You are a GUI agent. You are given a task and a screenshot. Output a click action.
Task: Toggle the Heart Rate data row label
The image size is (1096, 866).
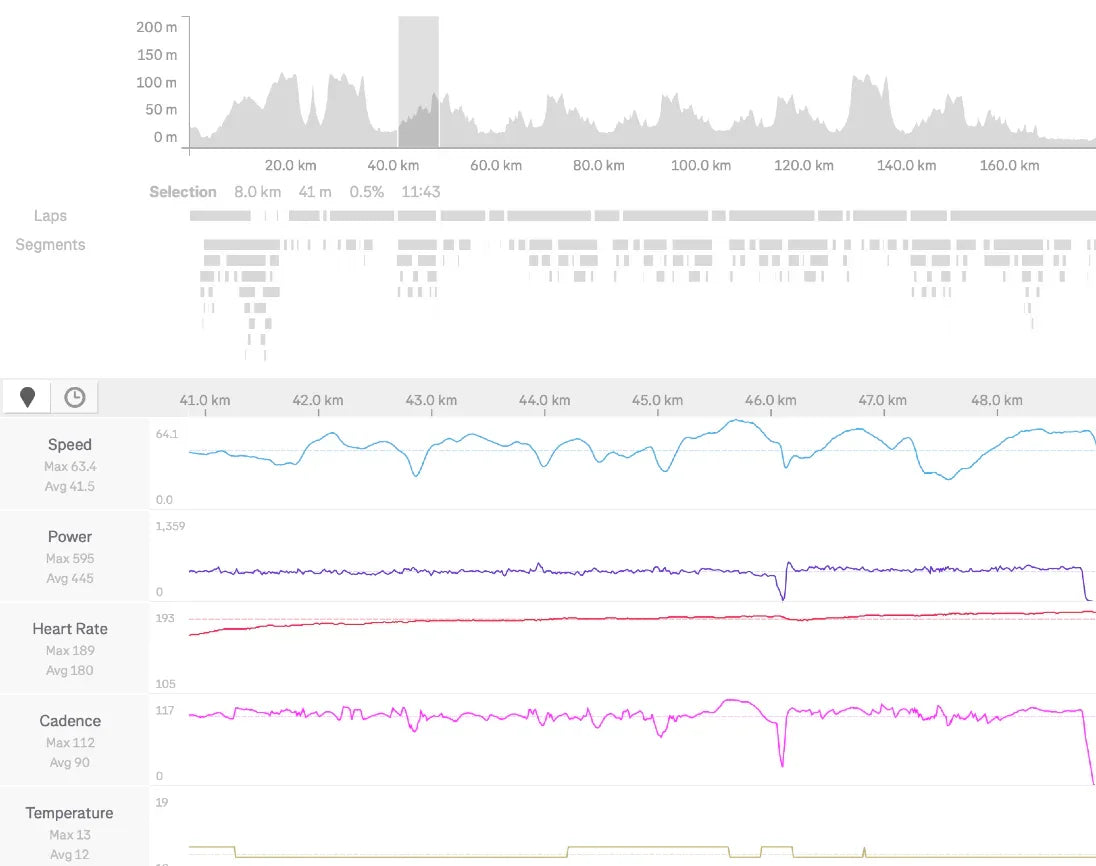(x=70, y=629)
